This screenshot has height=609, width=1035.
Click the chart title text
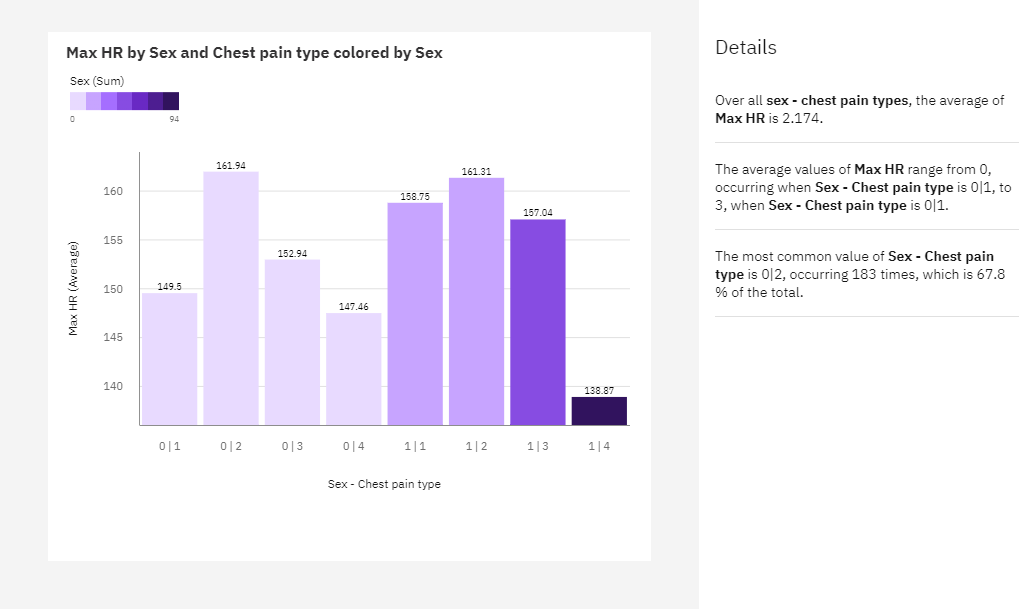pyautogui.click(x=254, y=53)
